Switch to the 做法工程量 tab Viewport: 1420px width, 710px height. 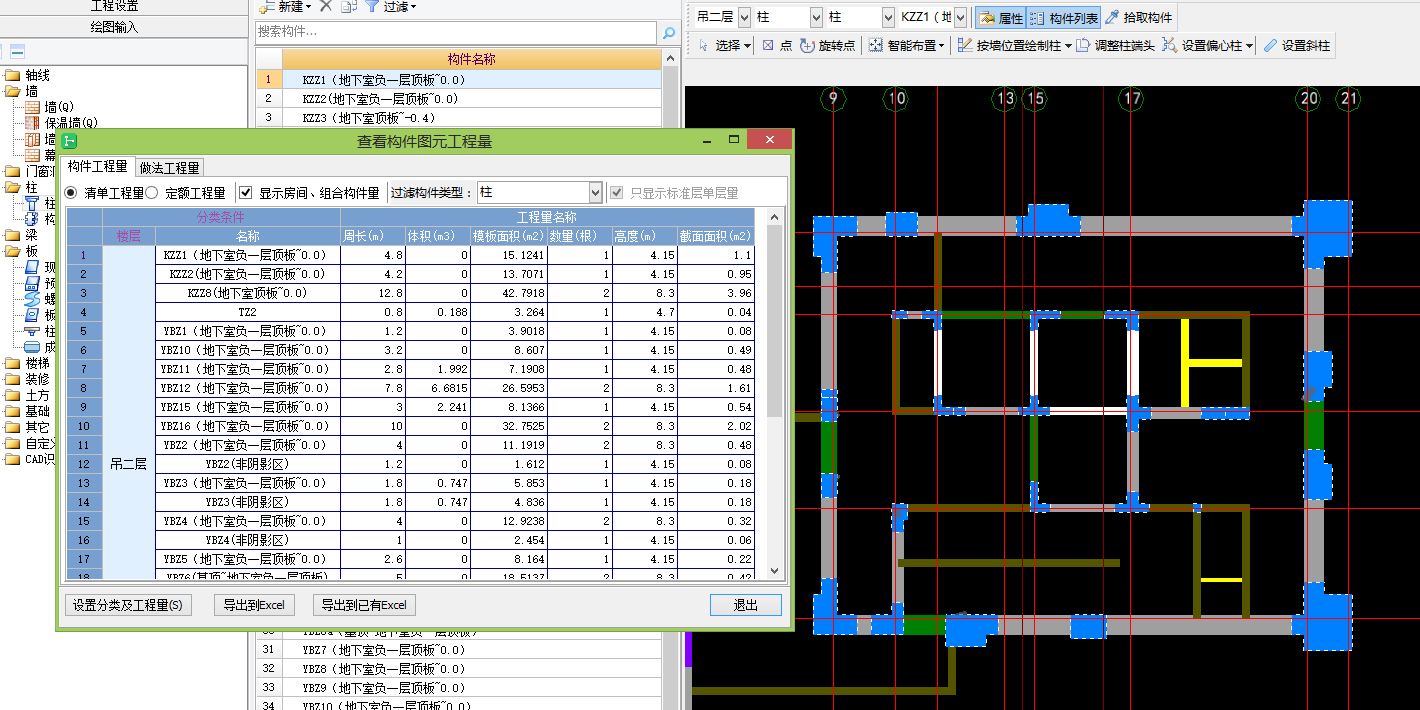(x=170, y=167)
